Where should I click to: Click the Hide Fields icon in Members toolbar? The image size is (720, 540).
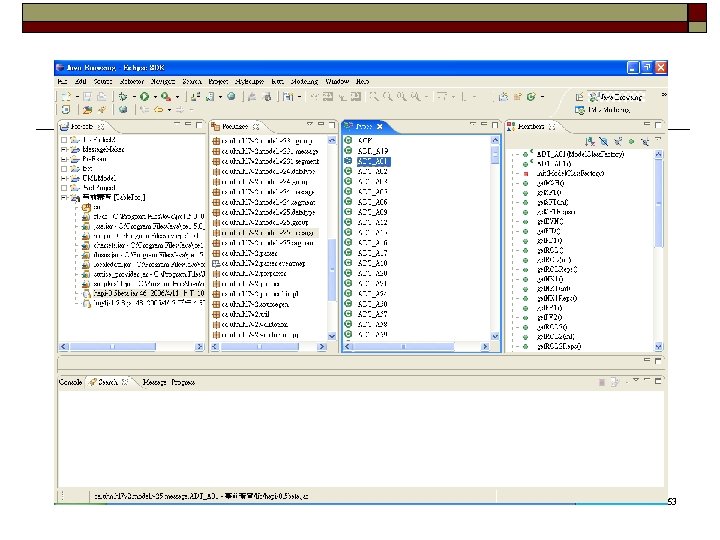[x=604, y=141]
